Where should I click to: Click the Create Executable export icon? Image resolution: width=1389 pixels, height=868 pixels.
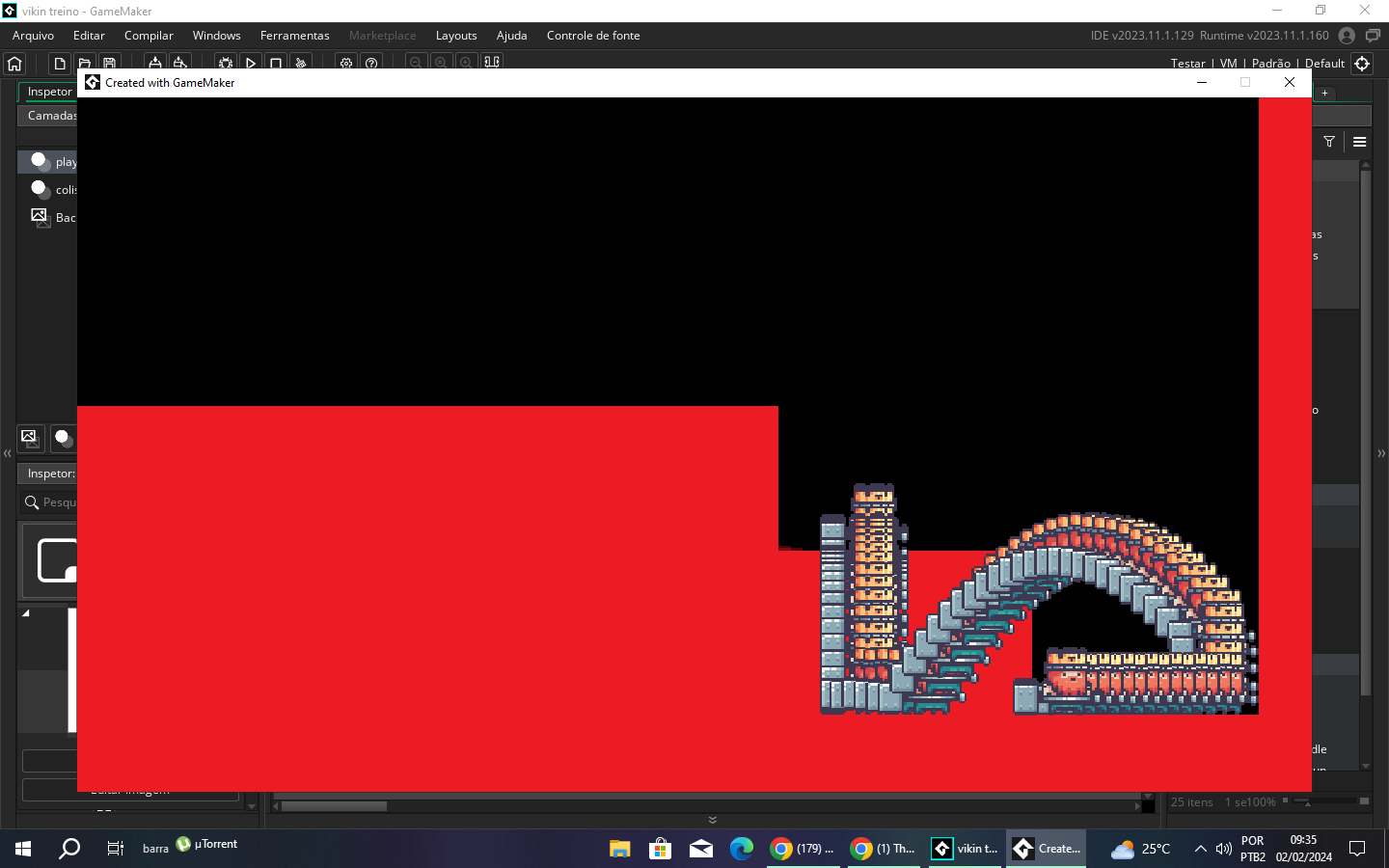coord(154,64)
